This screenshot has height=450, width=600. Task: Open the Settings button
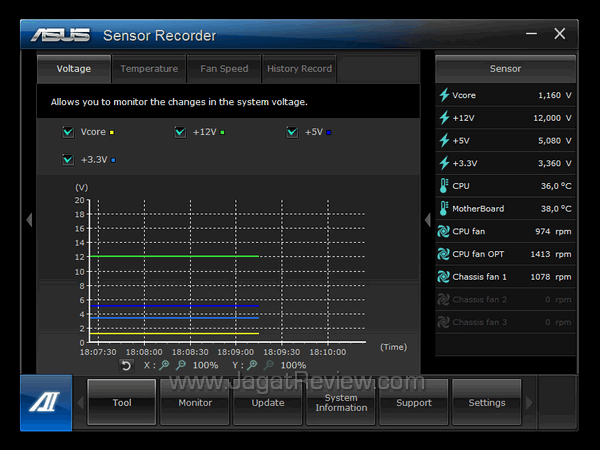pos(487,402)
